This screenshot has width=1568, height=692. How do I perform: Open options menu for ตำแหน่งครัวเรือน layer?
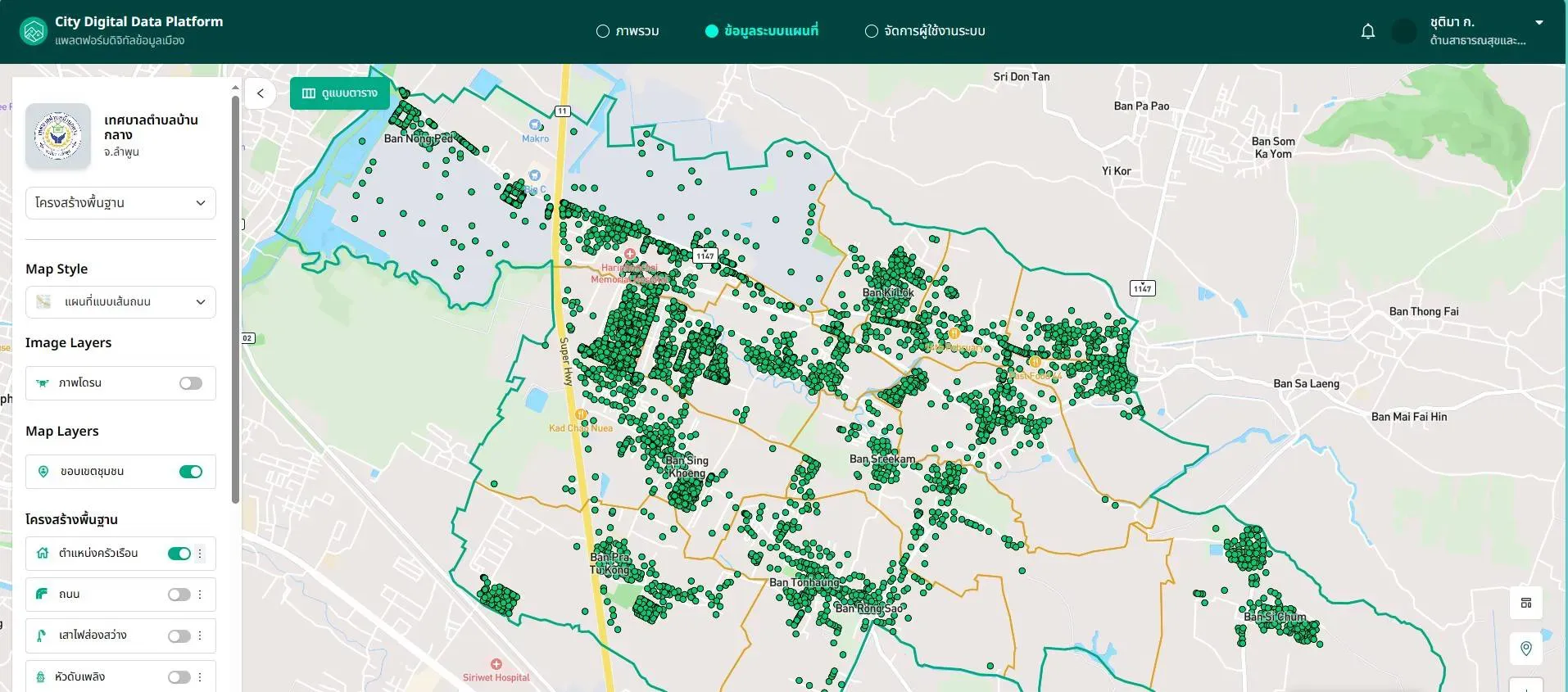[x=200, y=554]
